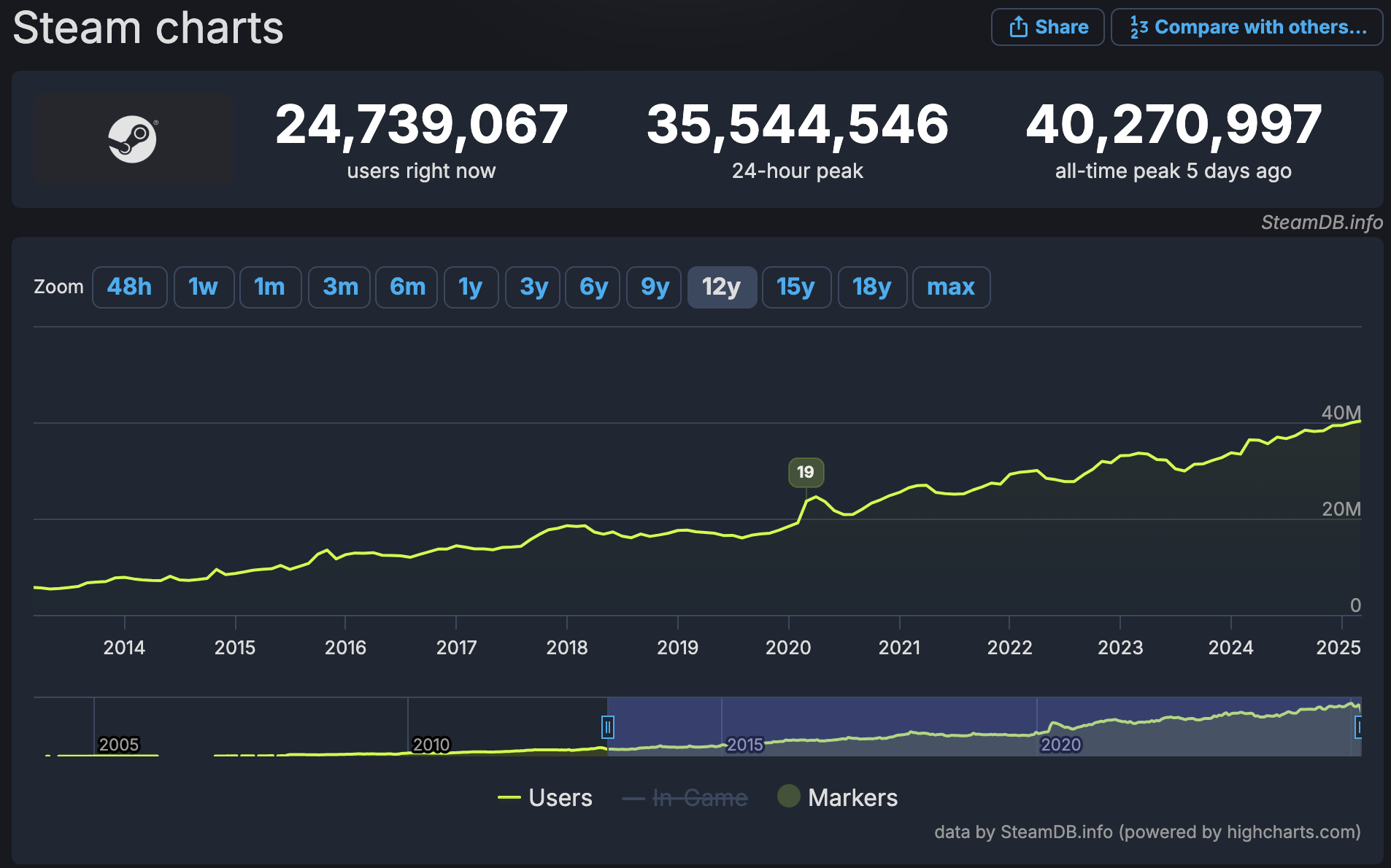Toggle the Markers legend item
Screen dimensions: 1391x868
838,797
